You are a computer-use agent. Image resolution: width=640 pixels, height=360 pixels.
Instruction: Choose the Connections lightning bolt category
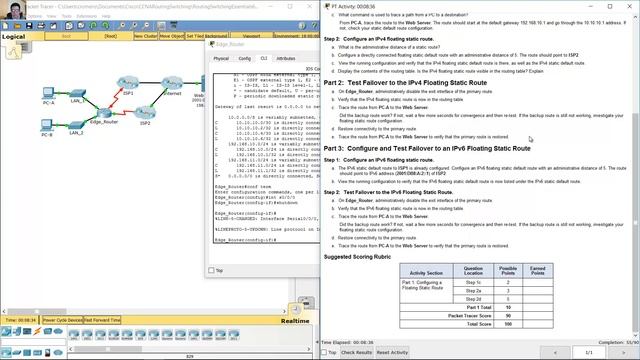(38, 331)
